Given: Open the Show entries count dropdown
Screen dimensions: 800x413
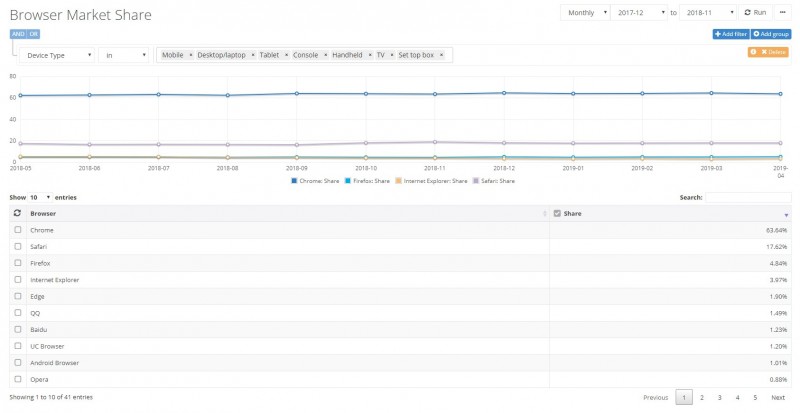Looking at the screenshot, I should click(x=40, y=197).
